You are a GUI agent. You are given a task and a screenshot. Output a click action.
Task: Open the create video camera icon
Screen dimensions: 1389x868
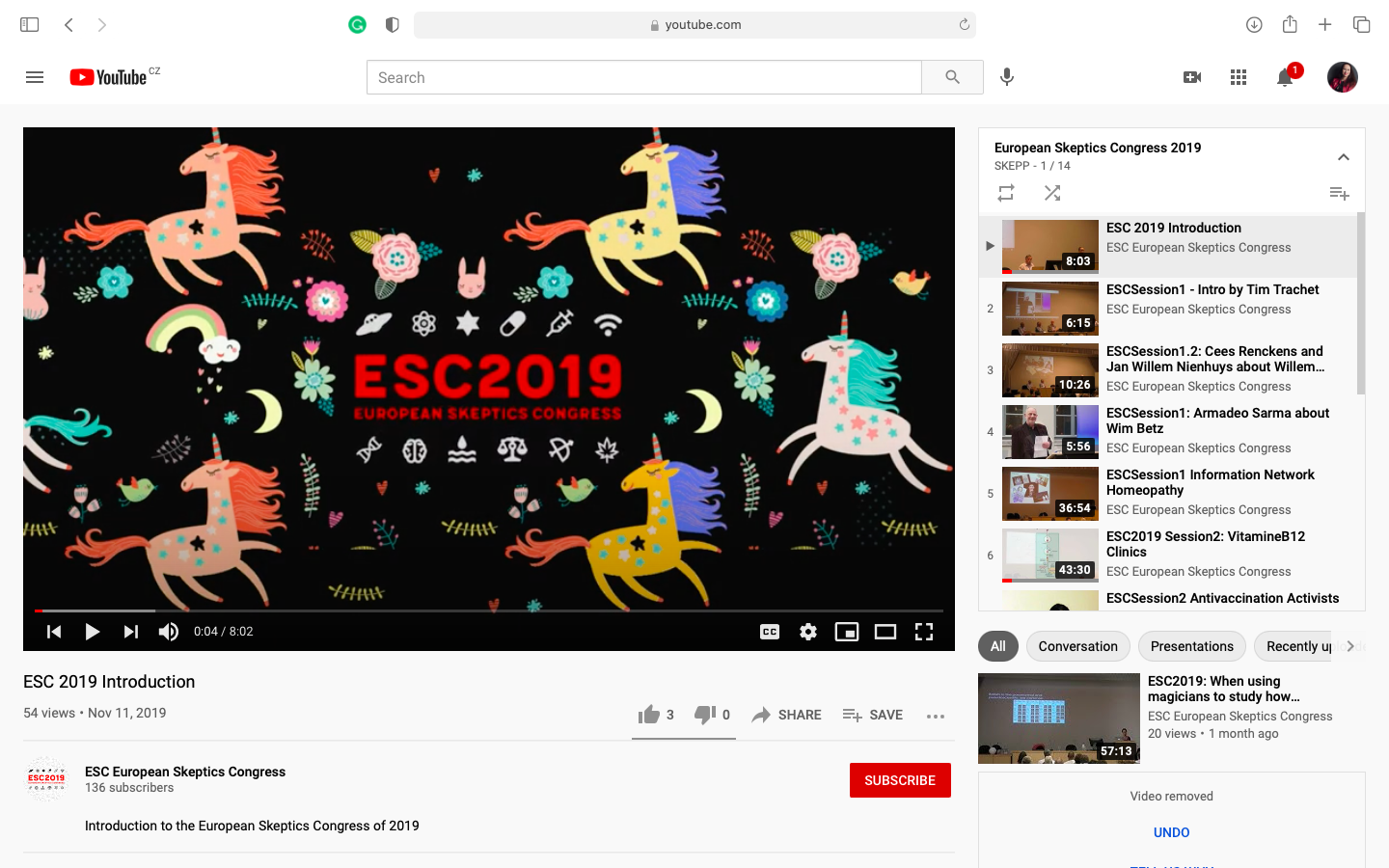[1192, 77]
